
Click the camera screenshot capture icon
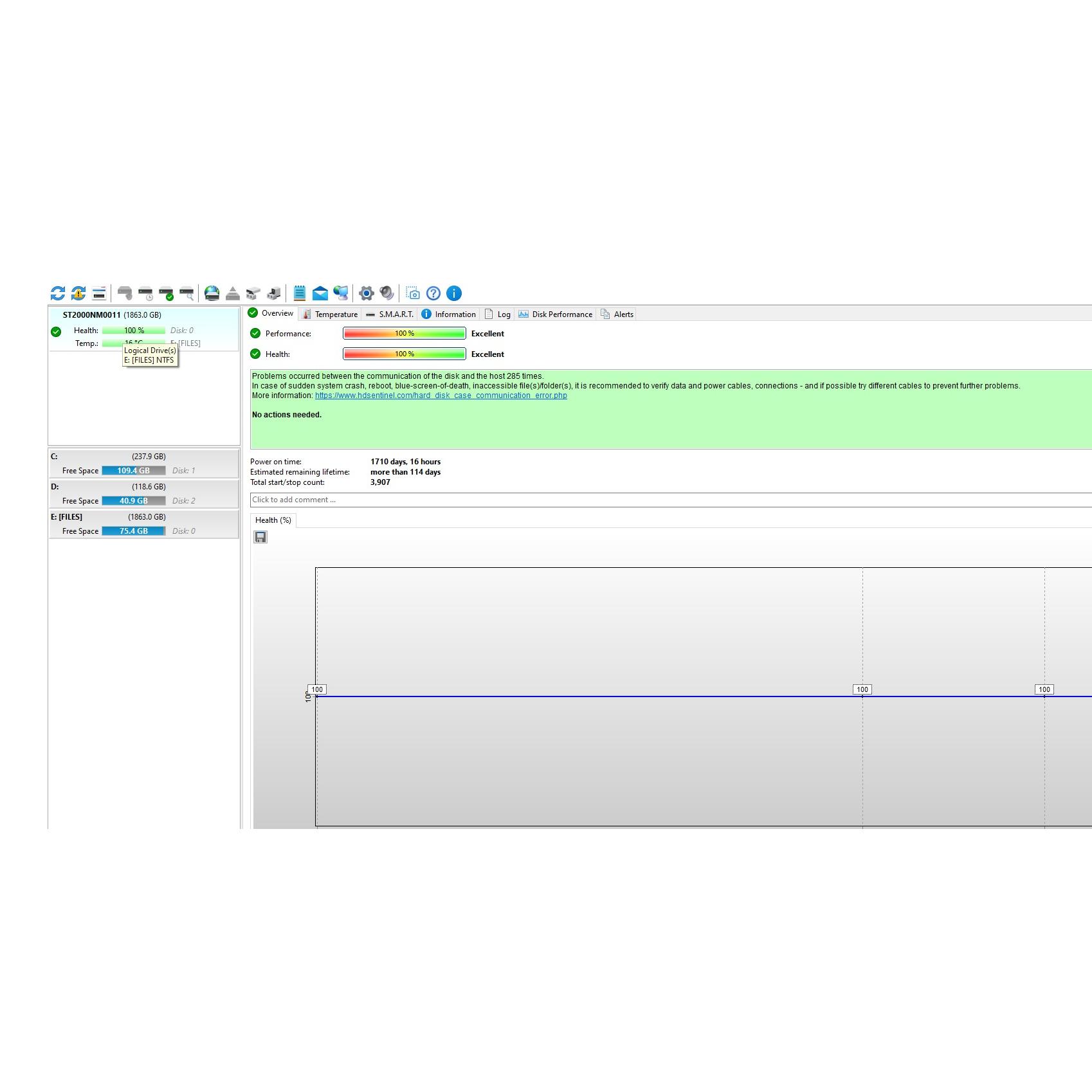(414, 293)
